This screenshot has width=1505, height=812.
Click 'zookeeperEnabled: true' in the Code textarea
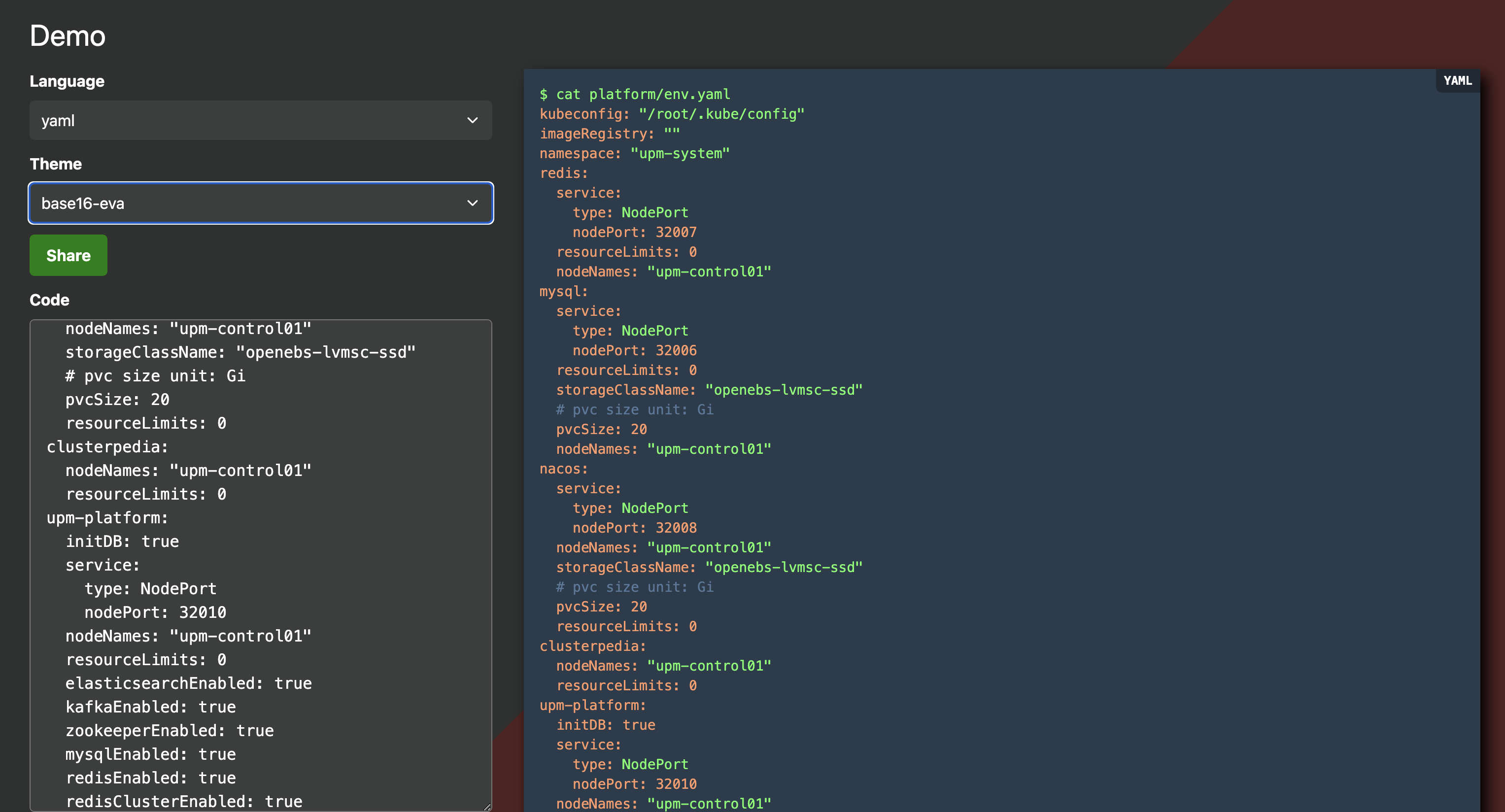[x=170, y=731]
